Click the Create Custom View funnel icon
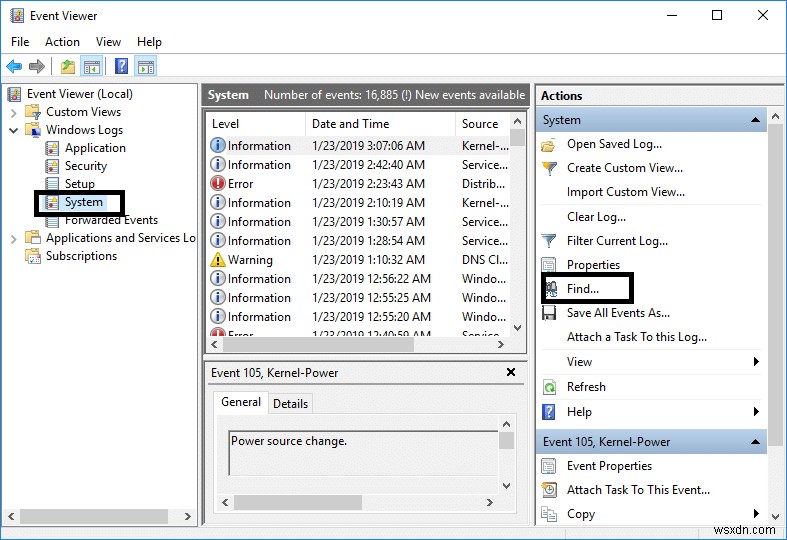This screenshot has height=540, width=787. point(550,169)
